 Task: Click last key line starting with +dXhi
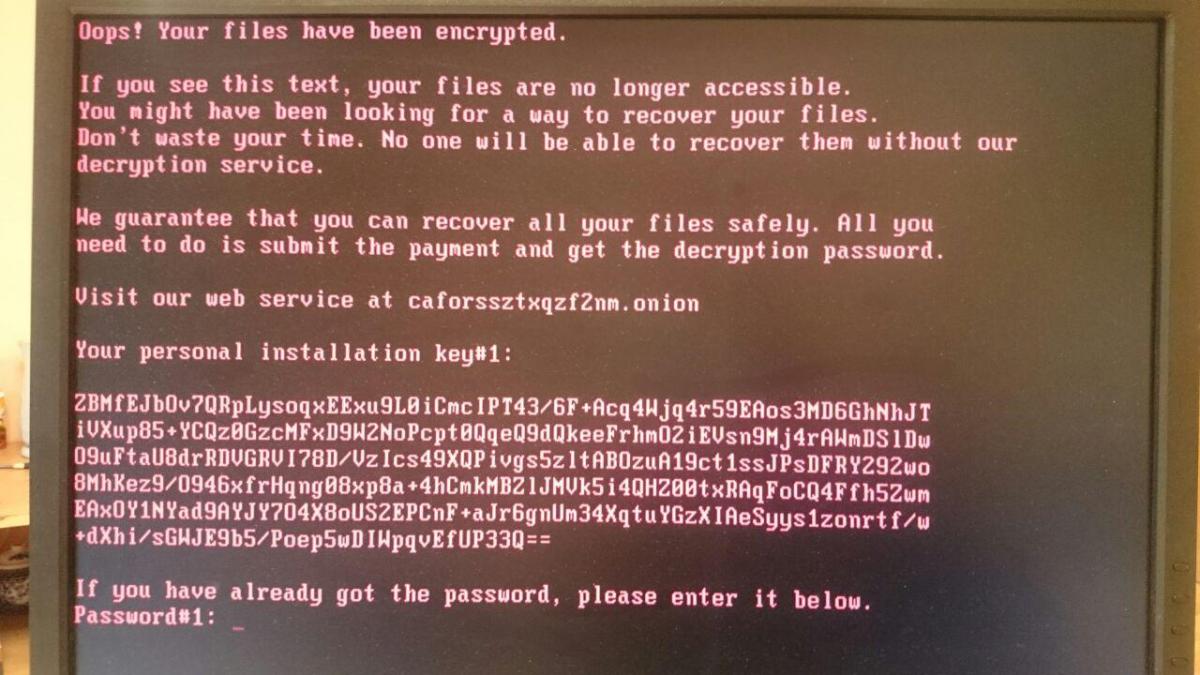(x=313, y=541)
